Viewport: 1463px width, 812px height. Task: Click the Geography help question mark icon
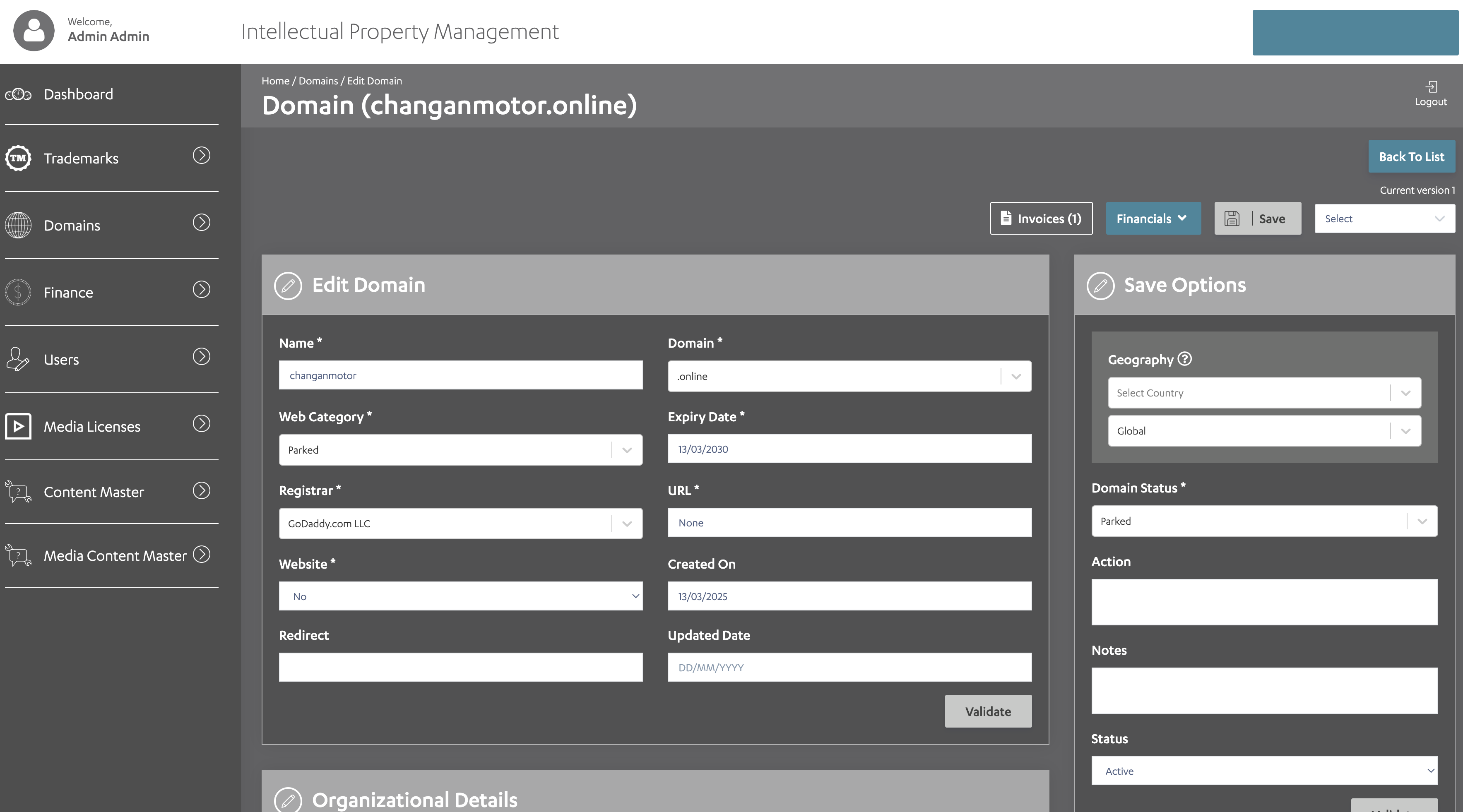[1184, 359]
